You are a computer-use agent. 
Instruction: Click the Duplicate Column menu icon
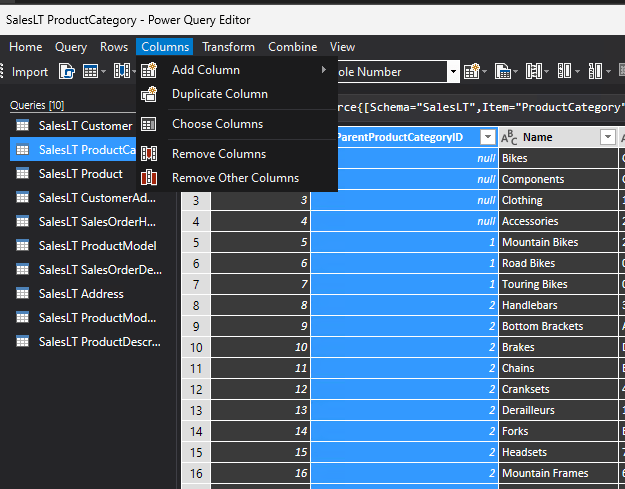point(149,94)
